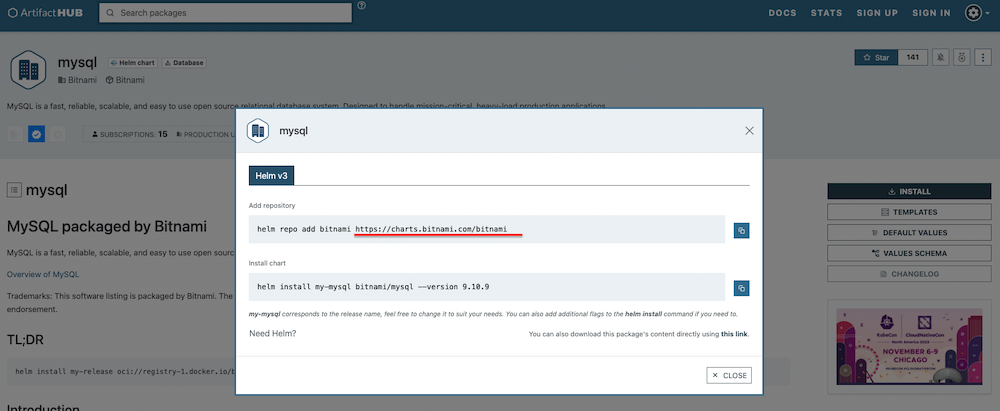1000x411 pixels.
Task: Click the helm repo add command text
Action: (x=383, y=229)
